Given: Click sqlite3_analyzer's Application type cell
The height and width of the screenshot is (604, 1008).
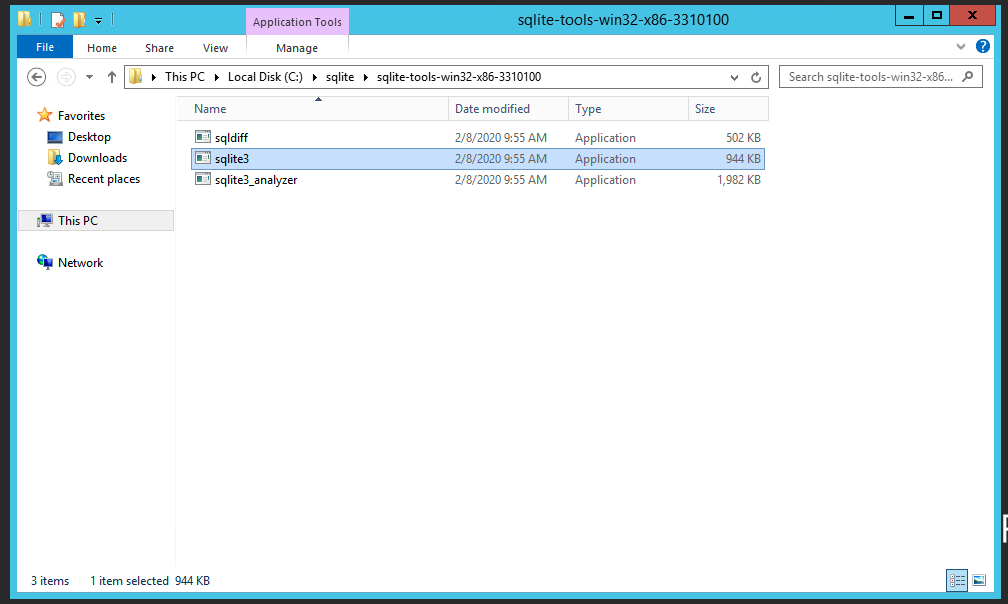Looking at the screenshot, I should coord(606,180).
